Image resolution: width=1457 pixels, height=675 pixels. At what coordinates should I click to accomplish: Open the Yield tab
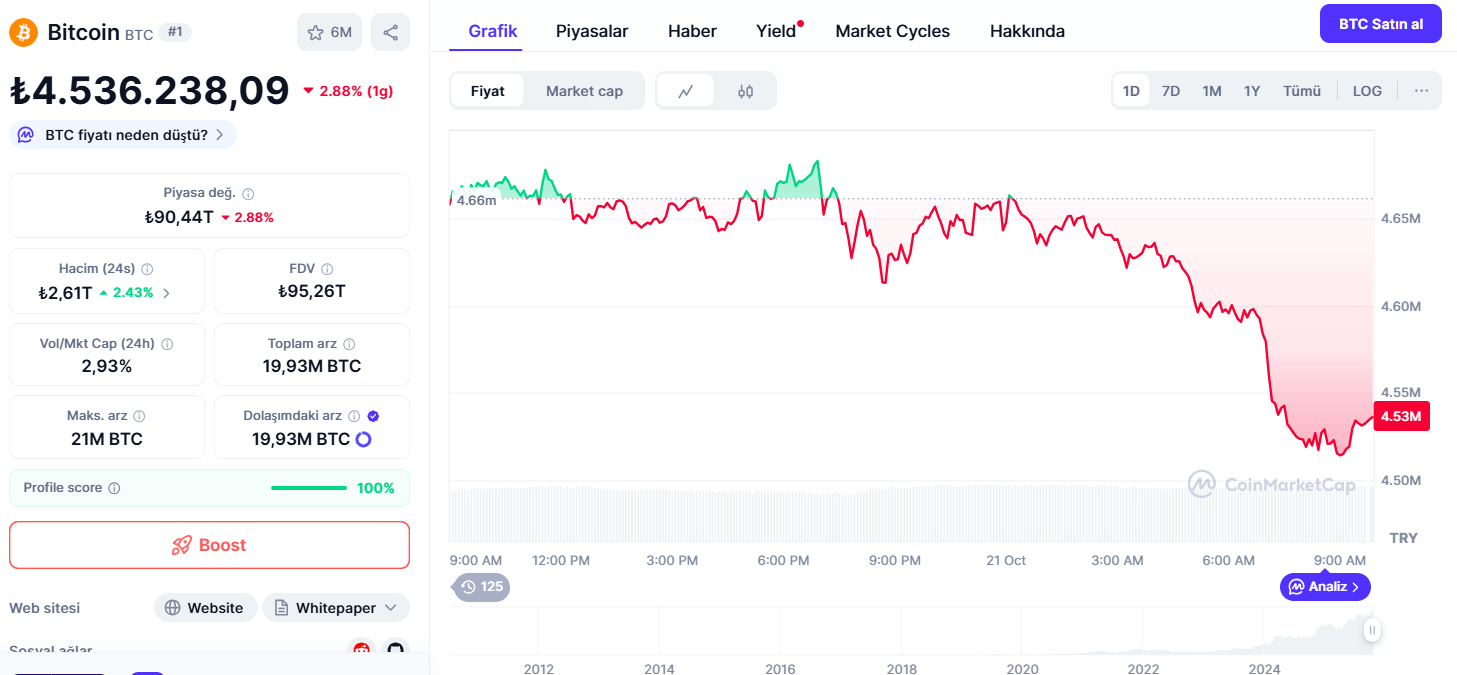pyautogui.click(x=776, y=31)
